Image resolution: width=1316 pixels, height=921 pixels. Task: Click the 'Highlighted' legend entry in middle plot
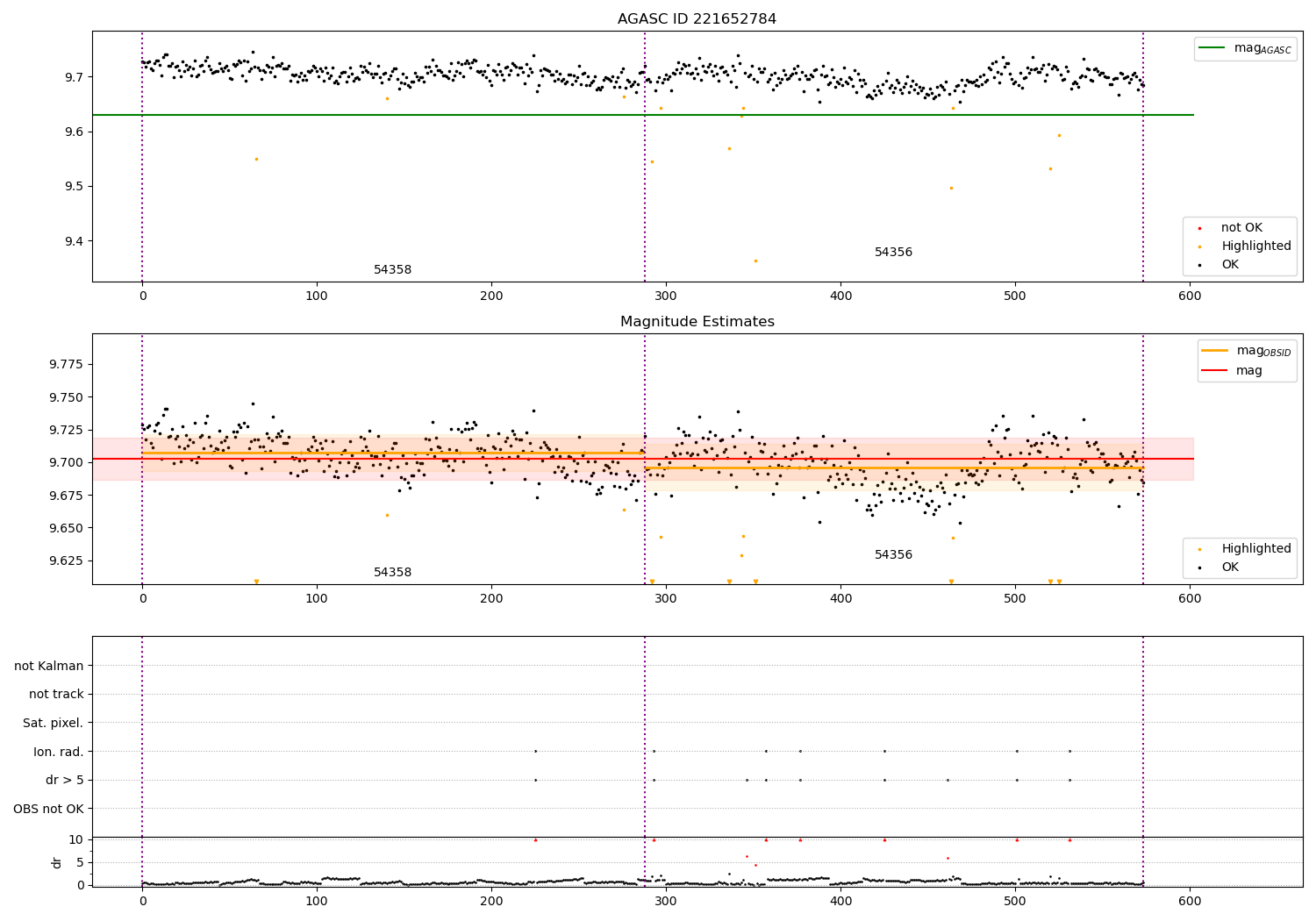[1255, 549]
